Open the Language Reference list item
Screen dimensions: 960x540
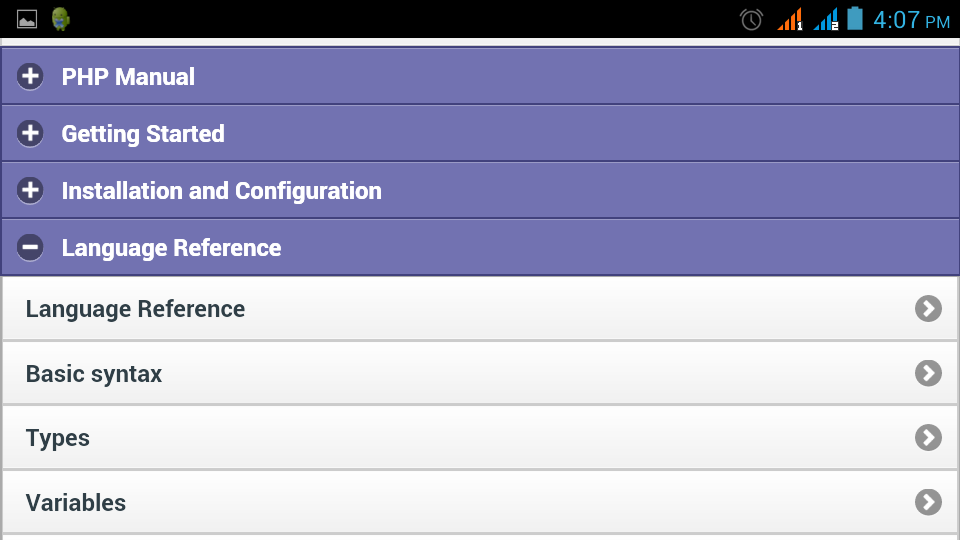(x=135, y=309)
